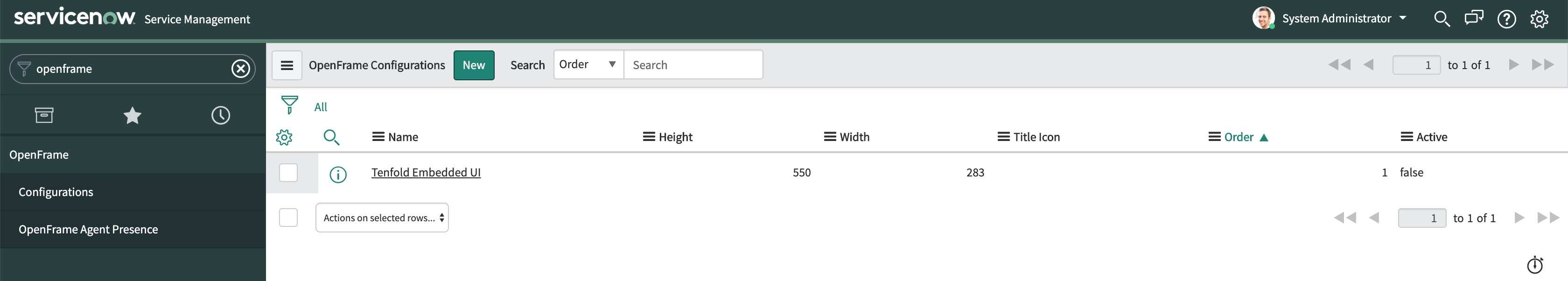The height and width of the screenshot is (281, 1568).
Task: Select Configurations in the navigator
Action: tap(56, 191)
